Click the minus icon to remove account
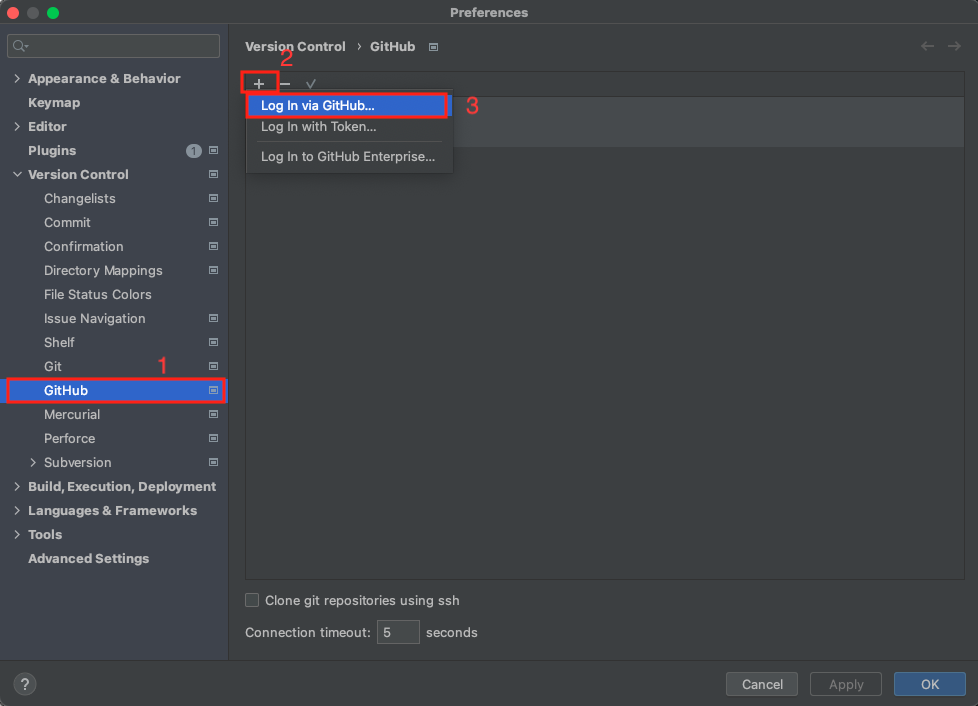This screenshot has height=706, width=978. click(x=285, y=84)
